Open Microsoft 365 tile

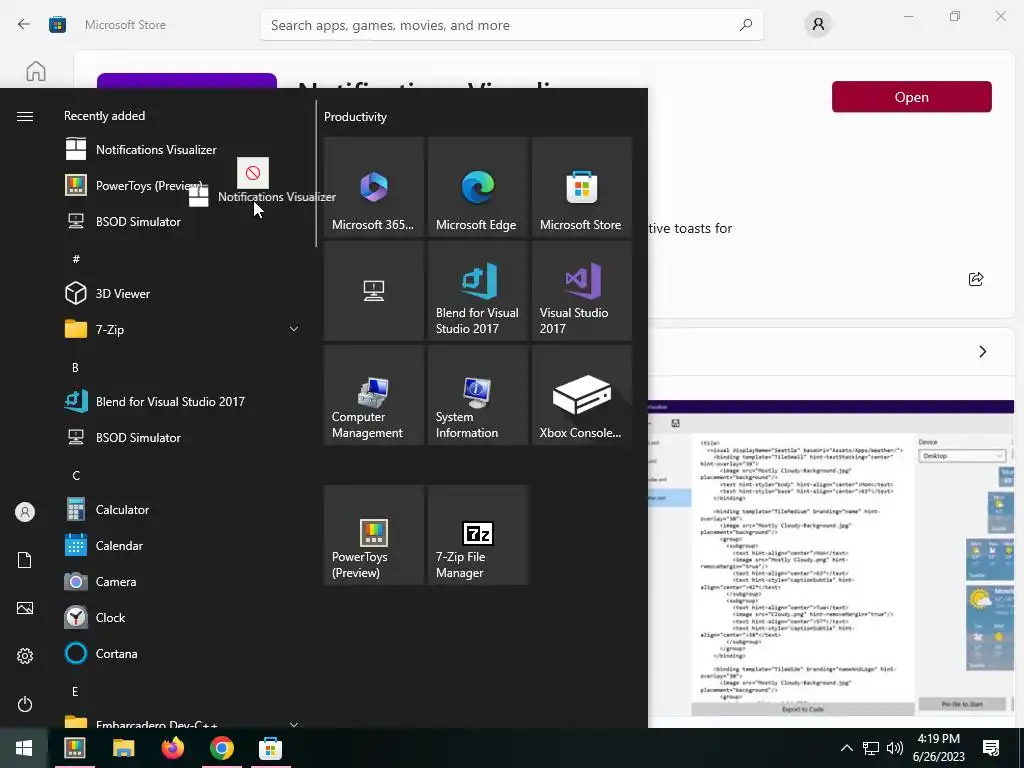point(374,187)
